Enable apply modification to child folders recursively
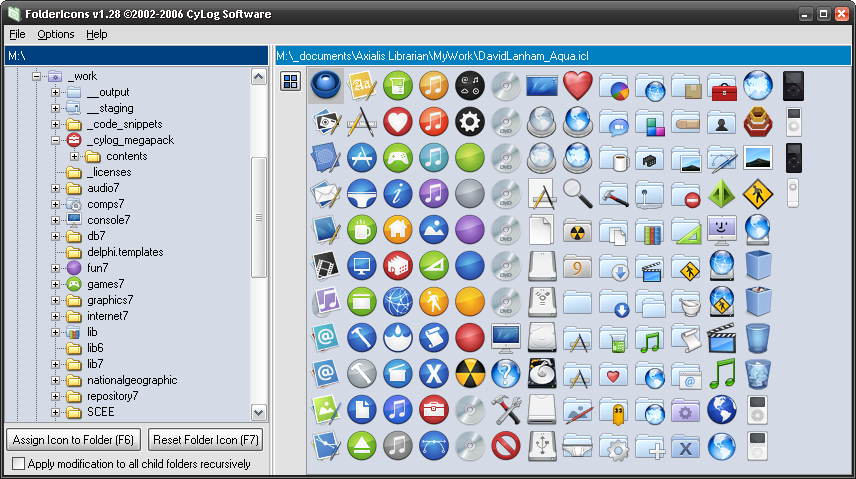This screenshot has height=479, width=856. click(19, 464)
